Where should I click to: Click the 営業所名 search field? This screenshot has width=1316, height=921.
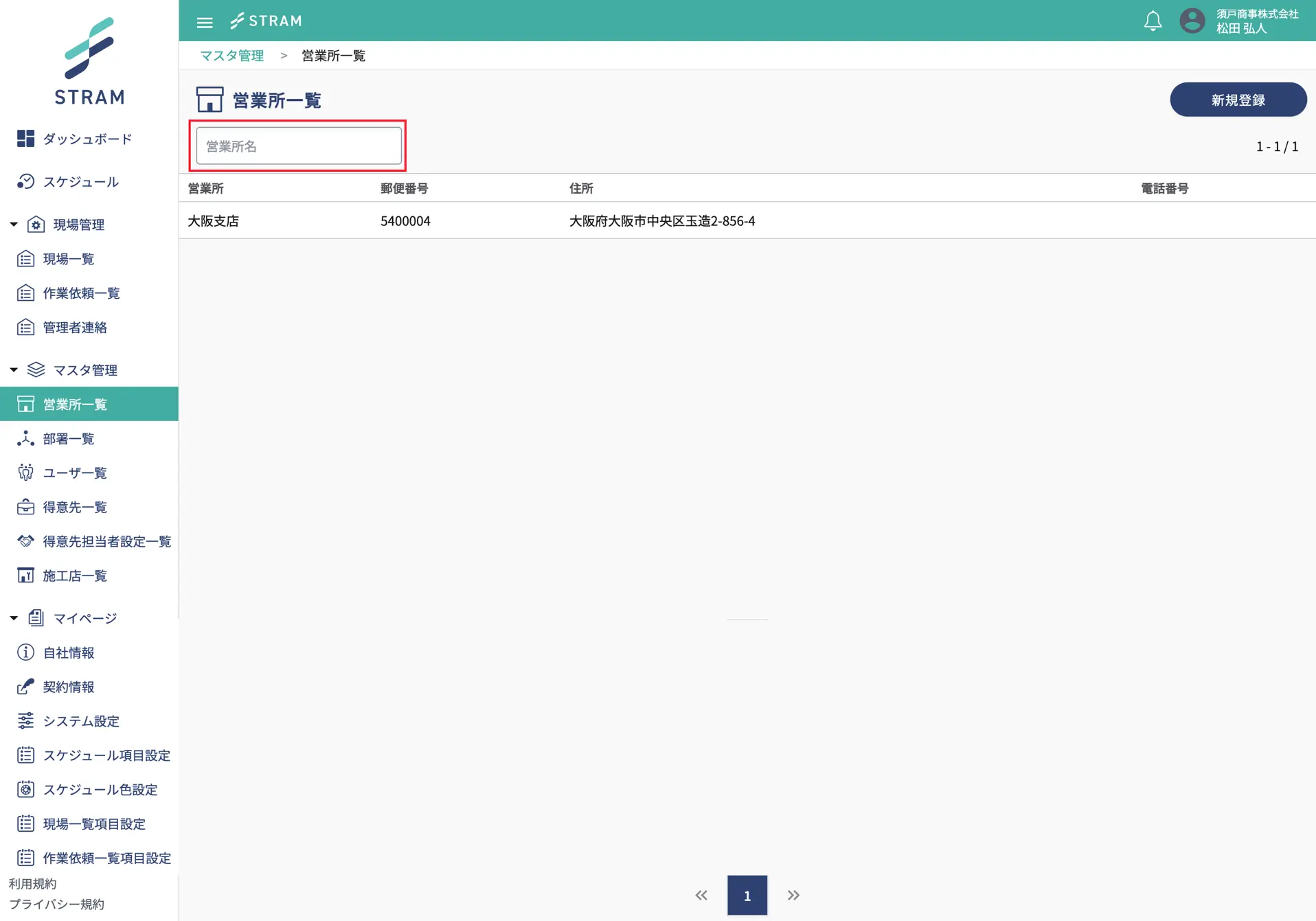click(299, 146)
